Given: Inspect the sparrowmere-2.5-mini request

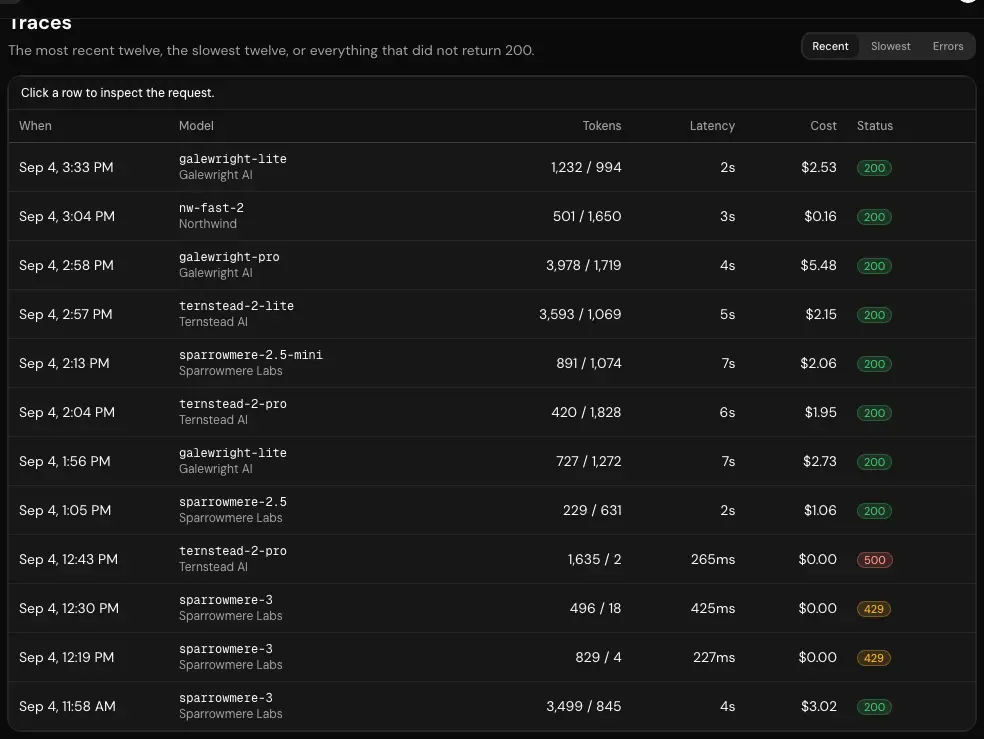Looking at the screenshot, I should coord(492,363).
